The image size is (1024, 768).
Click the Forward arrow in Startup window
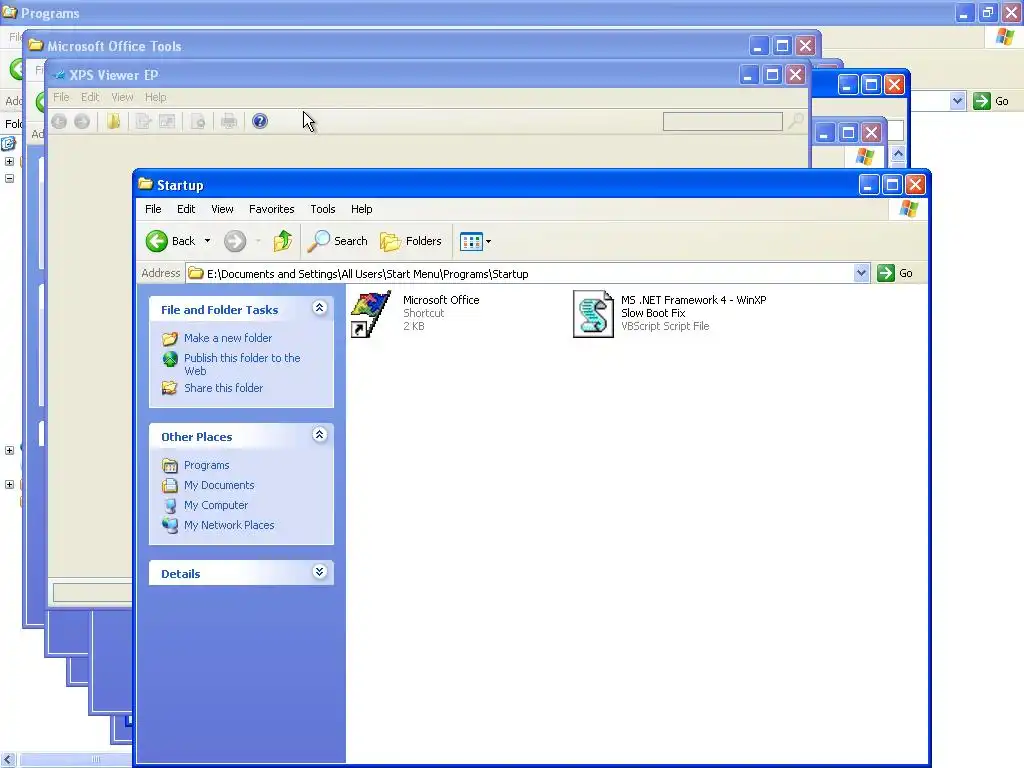[235, 241]
